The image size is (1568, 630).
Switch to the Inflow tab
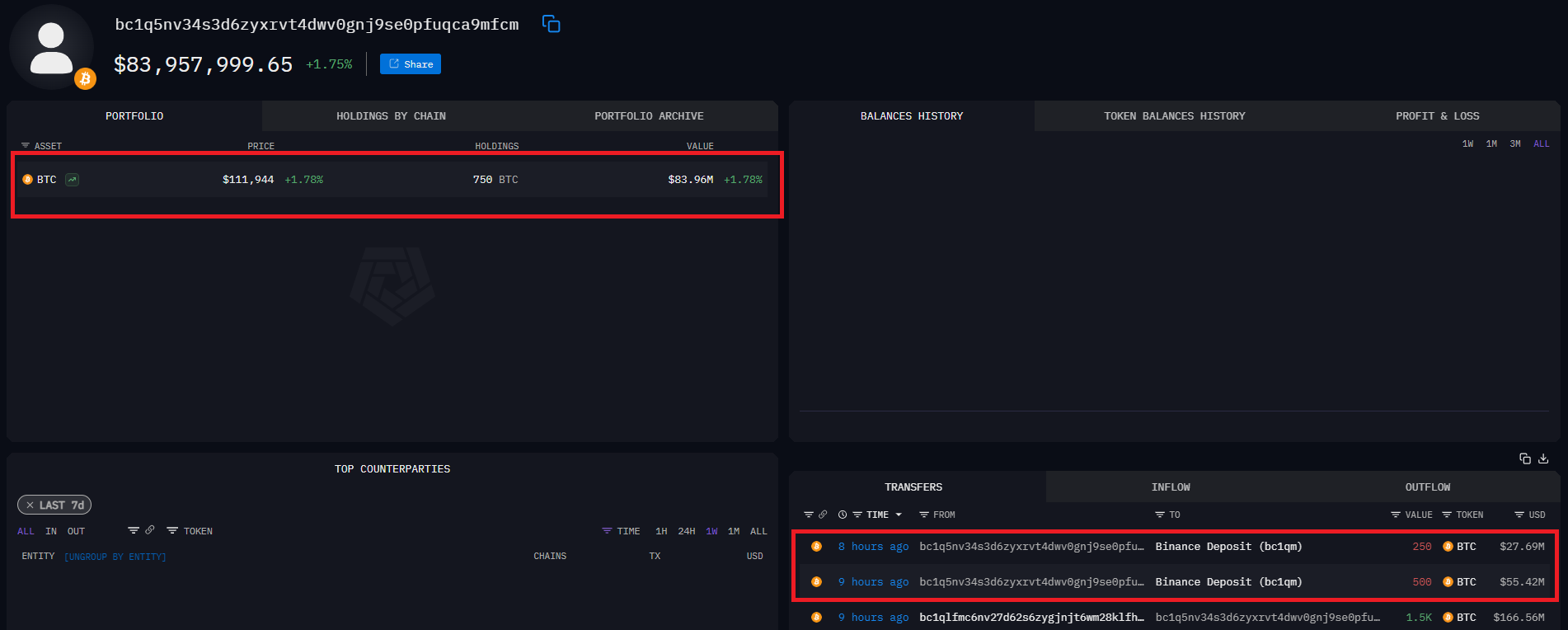(1171, 487)
